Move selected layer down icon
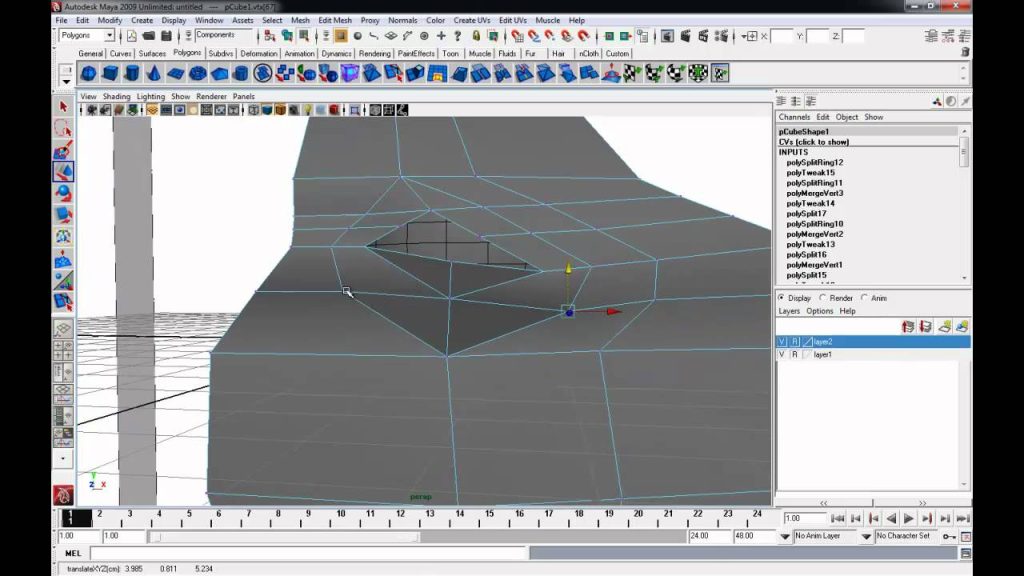 click(925, 327)
